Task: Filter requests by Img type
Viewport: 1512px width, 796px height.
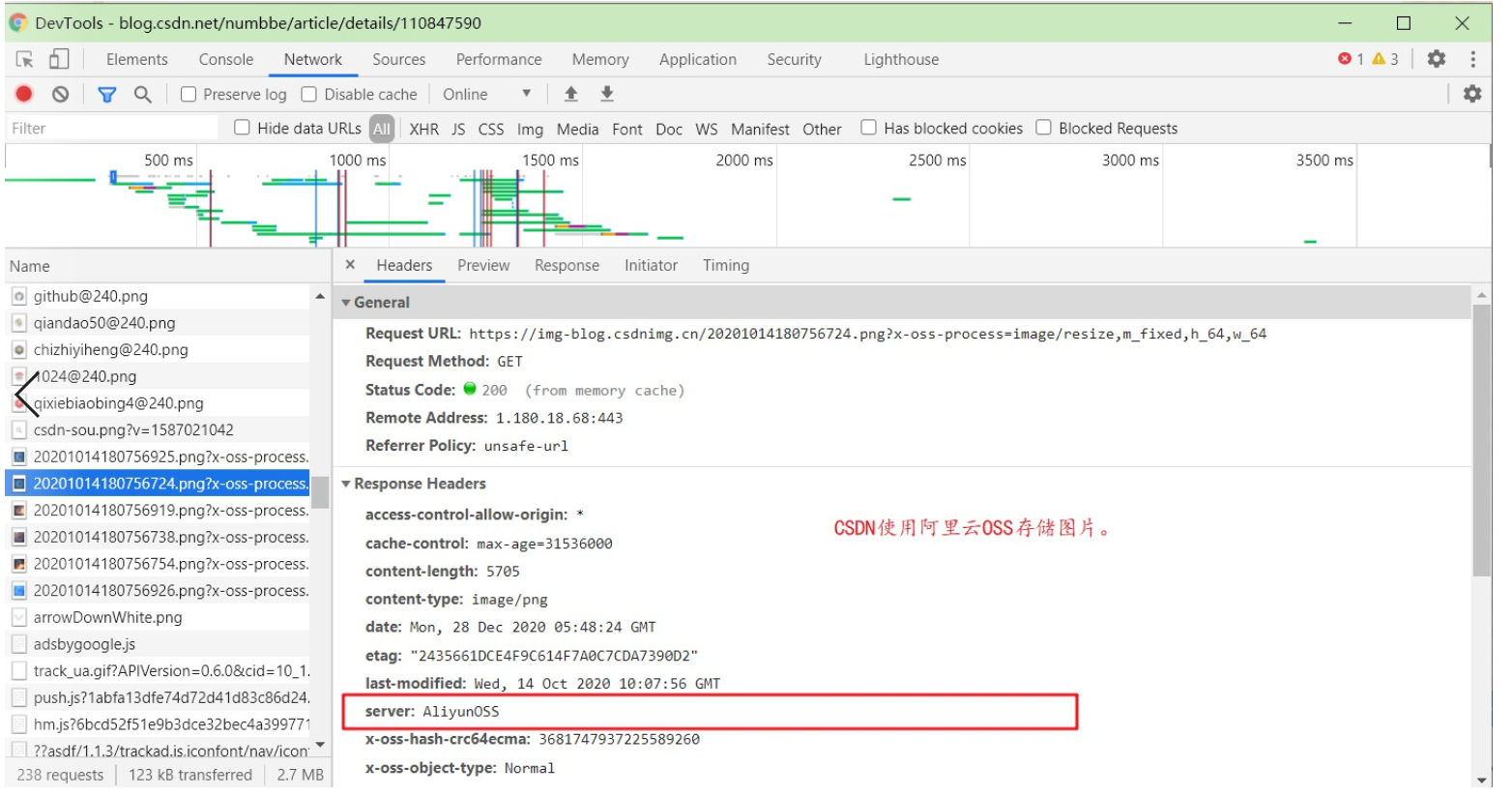Action: coord(530,129)
